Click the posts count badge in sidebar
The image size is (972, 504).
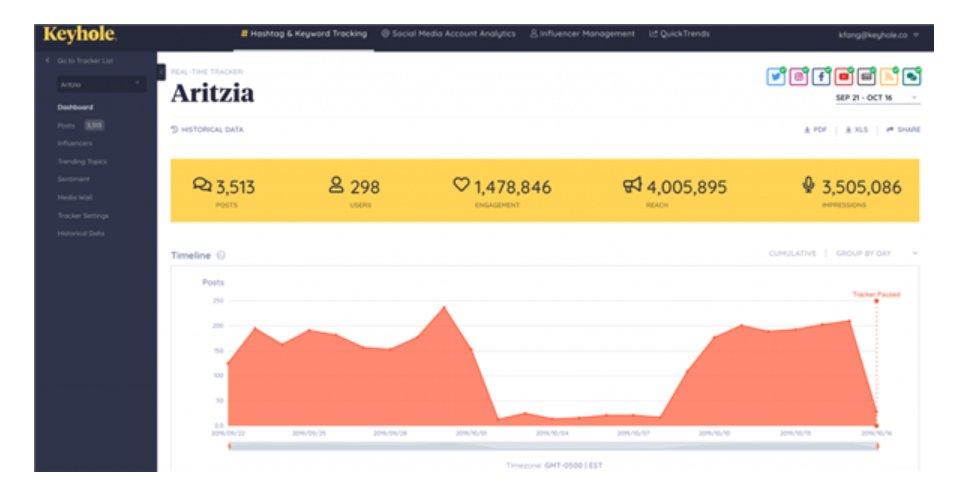(x=94, y=125)
